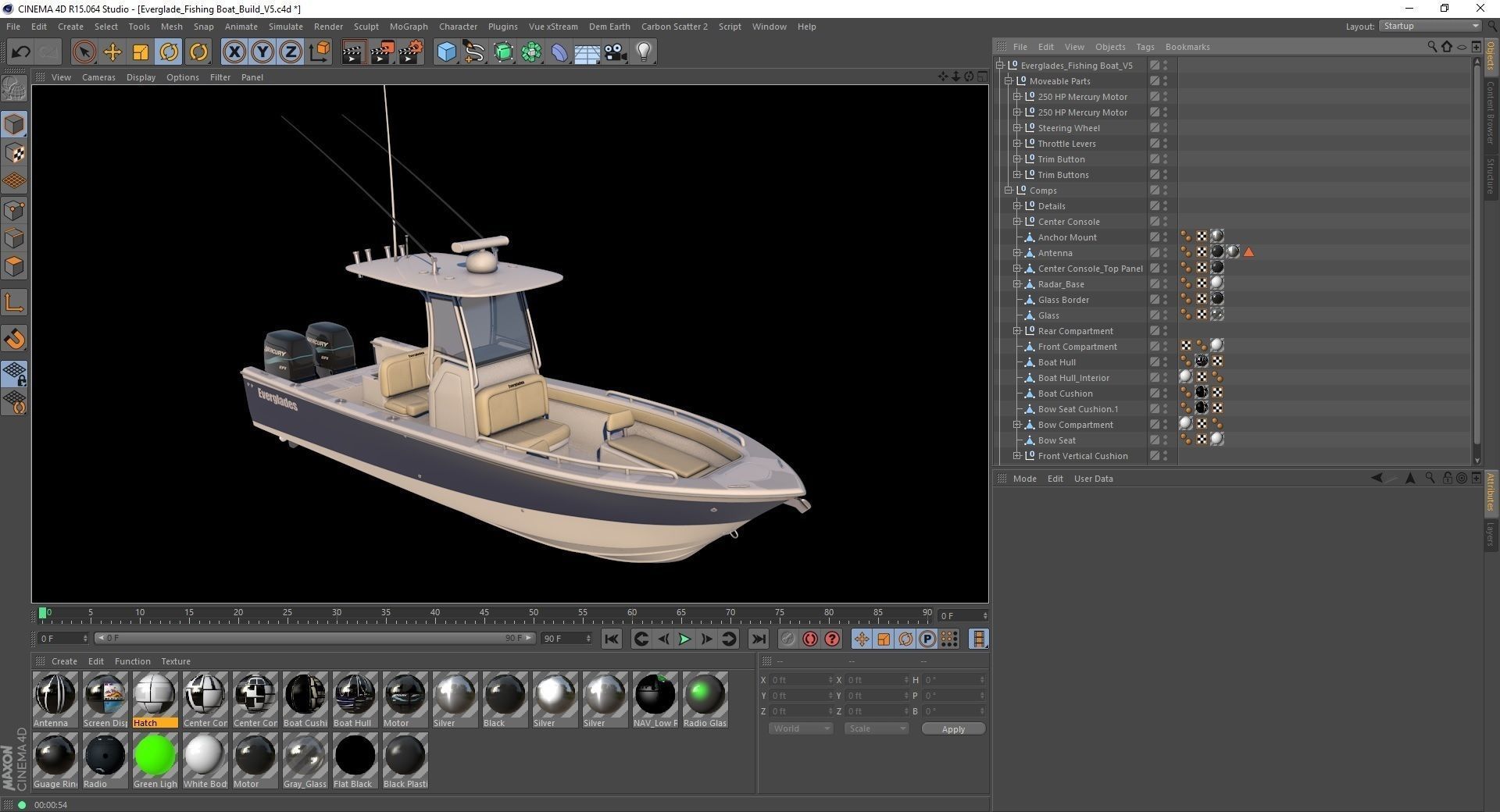Expand the Antenna object
Viewport: 1500px width, 812px height.
click(1017, 253)
